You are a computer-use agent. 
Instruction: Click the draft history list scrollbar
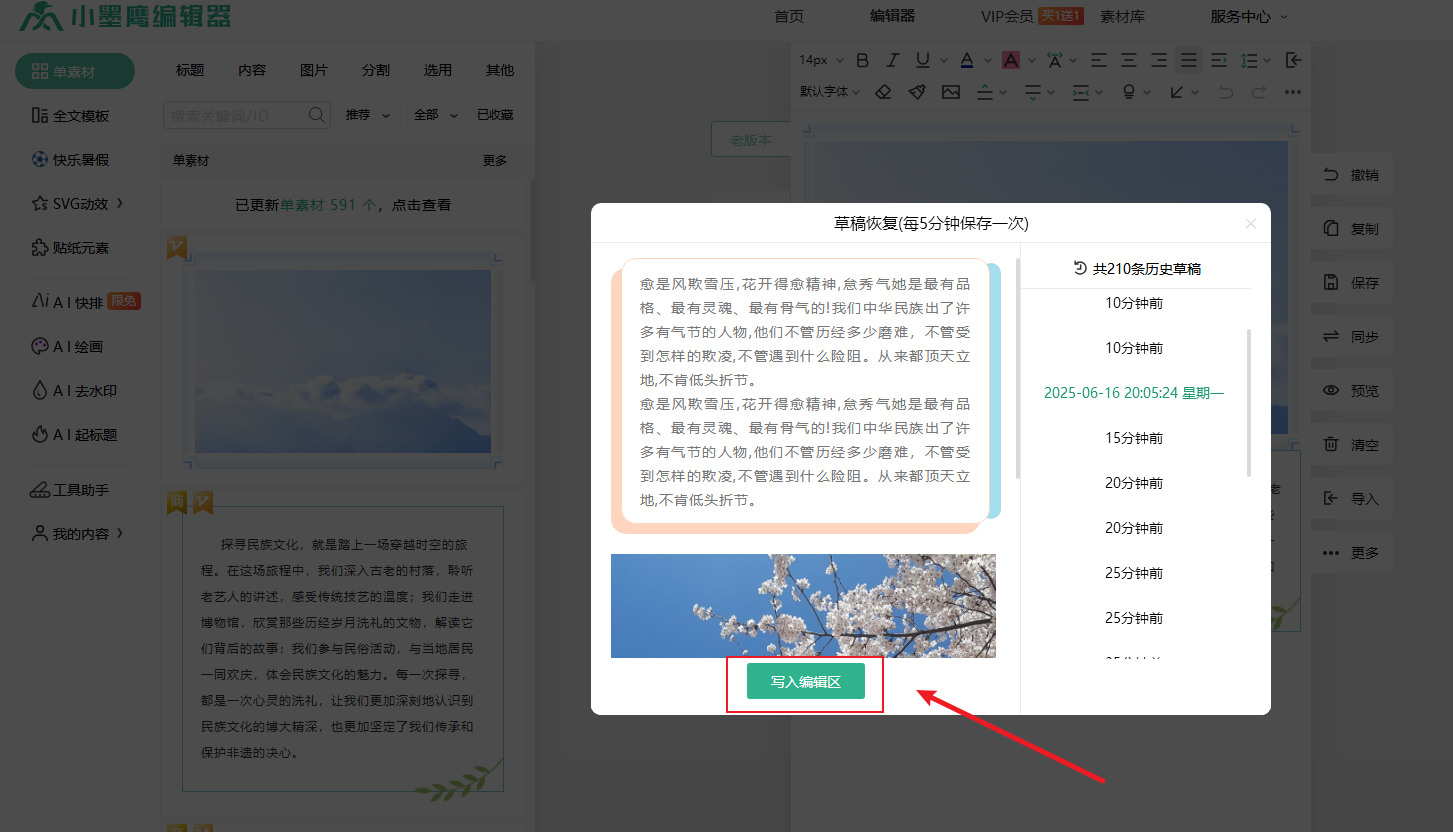tap(1249, 403)
